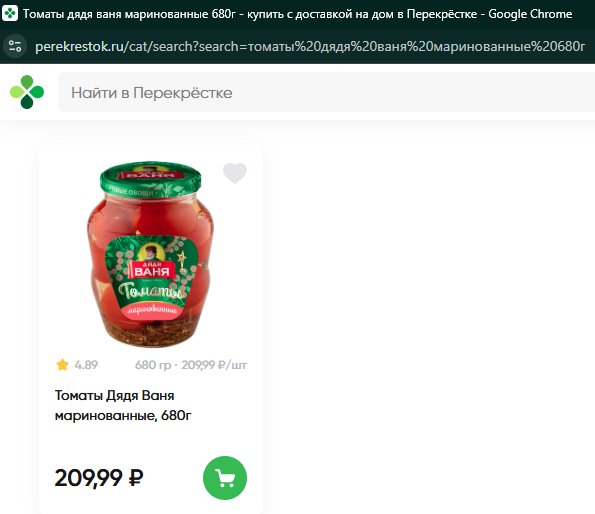Click the "680 гр · 209,99 ₽/шт" unit price text
Image resolution: width=595 pixels, height=514 pixels.
coord(191,365)
